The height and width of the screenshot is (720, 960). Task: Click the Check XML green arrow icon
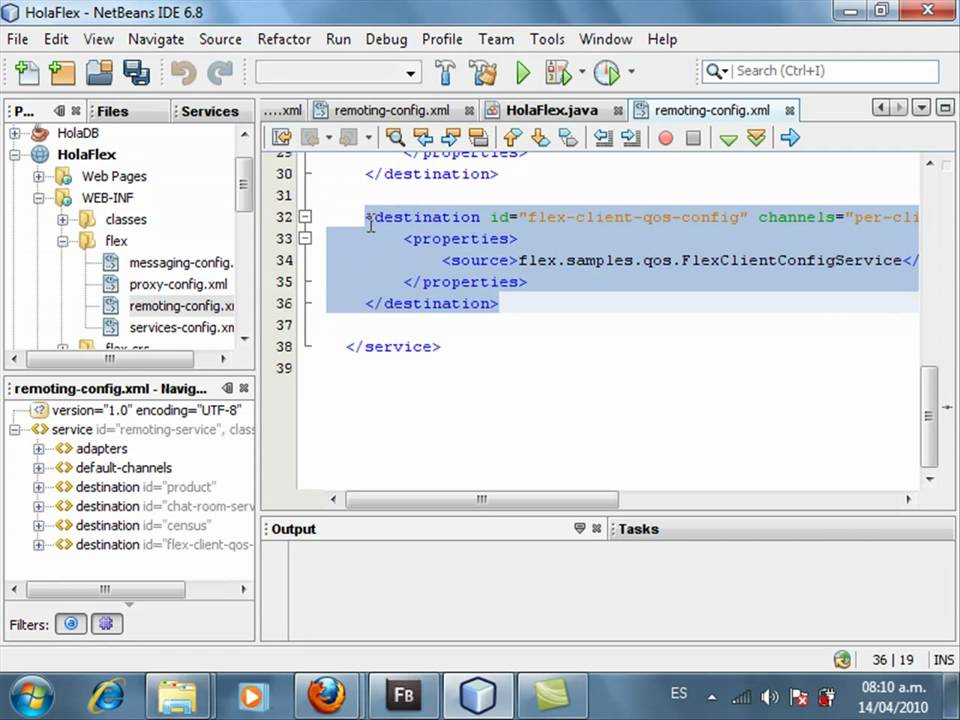coord(728,139)
